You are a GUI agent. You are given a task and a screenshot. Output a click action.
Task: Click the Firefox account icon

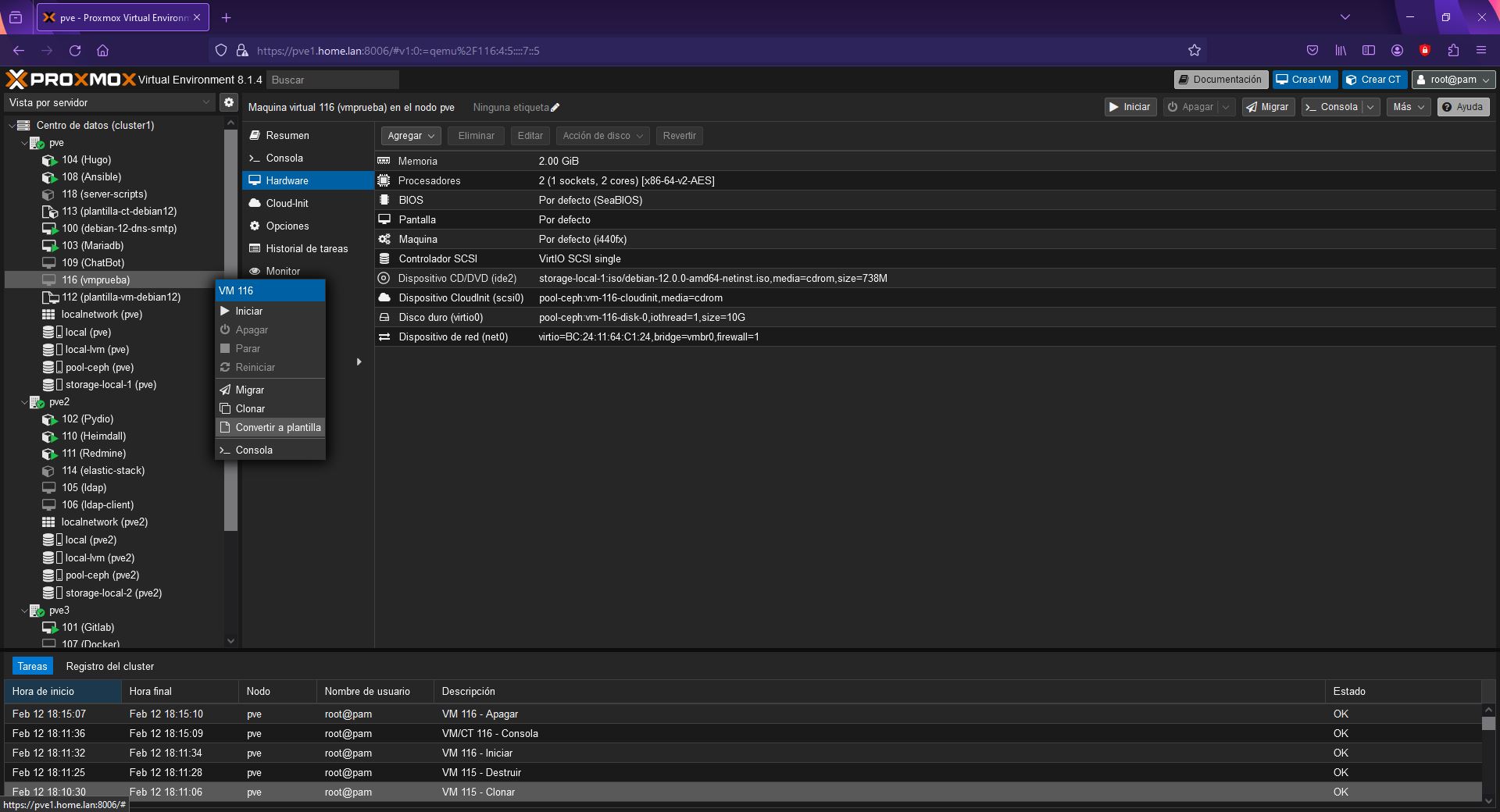1397,51
